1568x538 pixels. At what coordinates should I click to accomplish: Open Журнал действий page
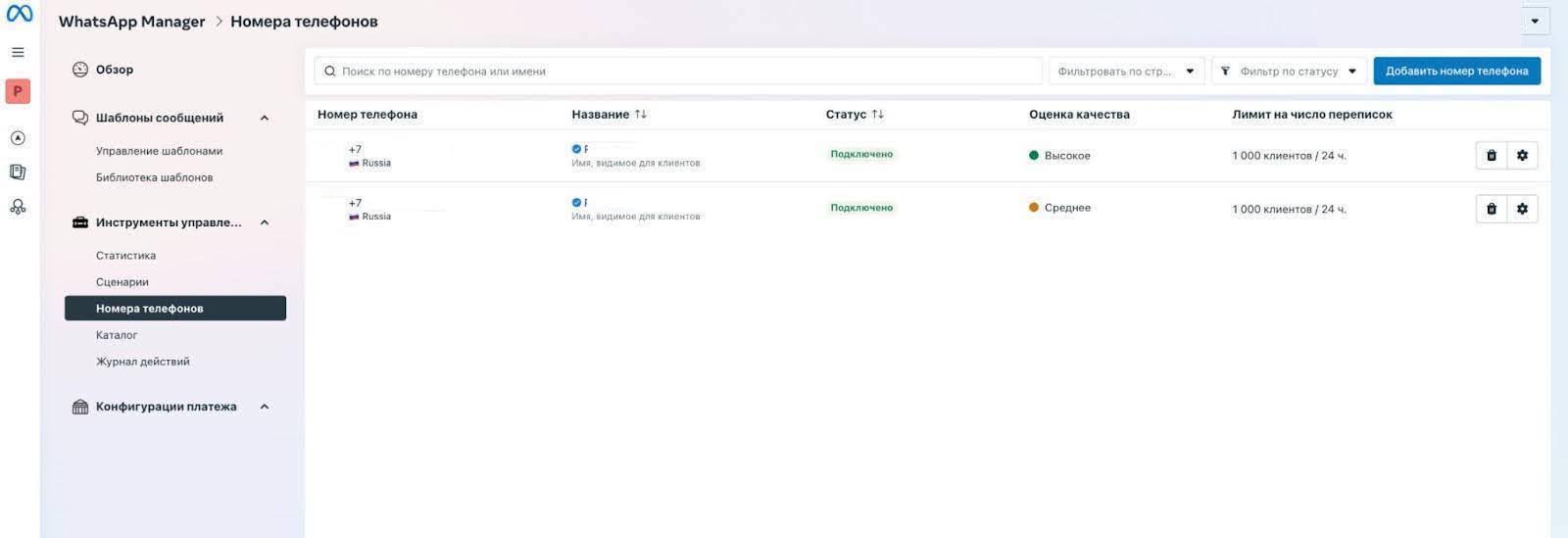pos(143,362)
